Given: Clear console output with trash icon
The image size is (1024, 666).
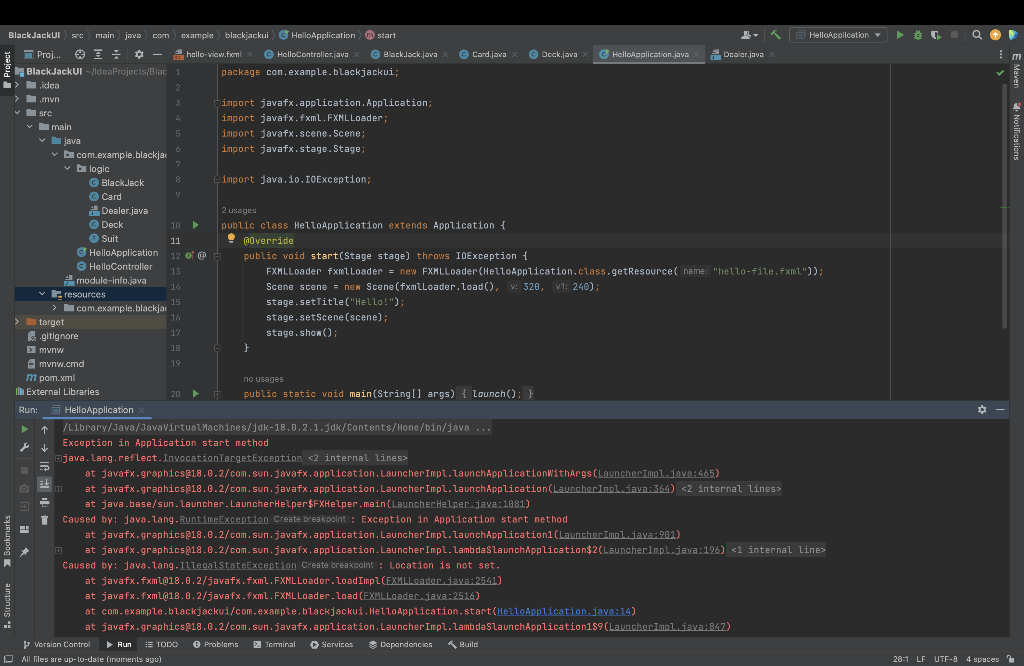Looking at the screenshot, I should [44, 520].
